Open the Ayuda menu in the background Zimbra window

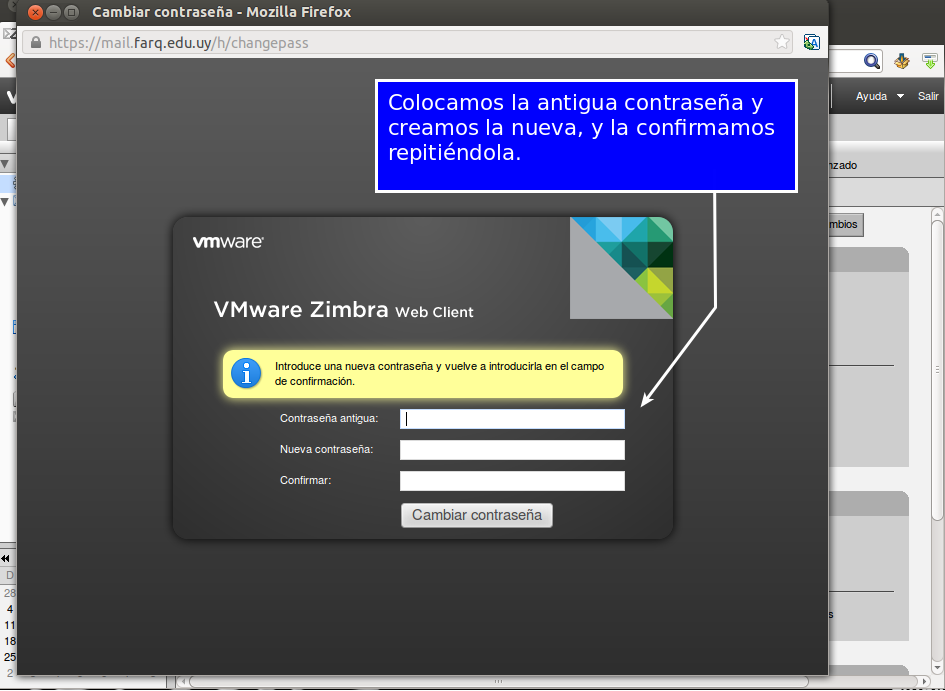(x=871, y=96)
